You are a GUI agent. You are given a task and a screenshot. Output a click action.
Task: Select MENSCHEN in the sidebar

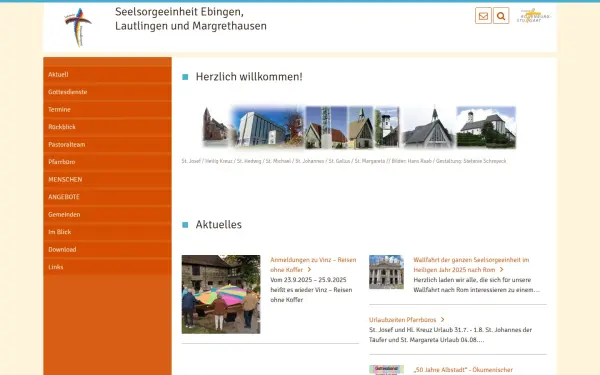coord(108,179)
